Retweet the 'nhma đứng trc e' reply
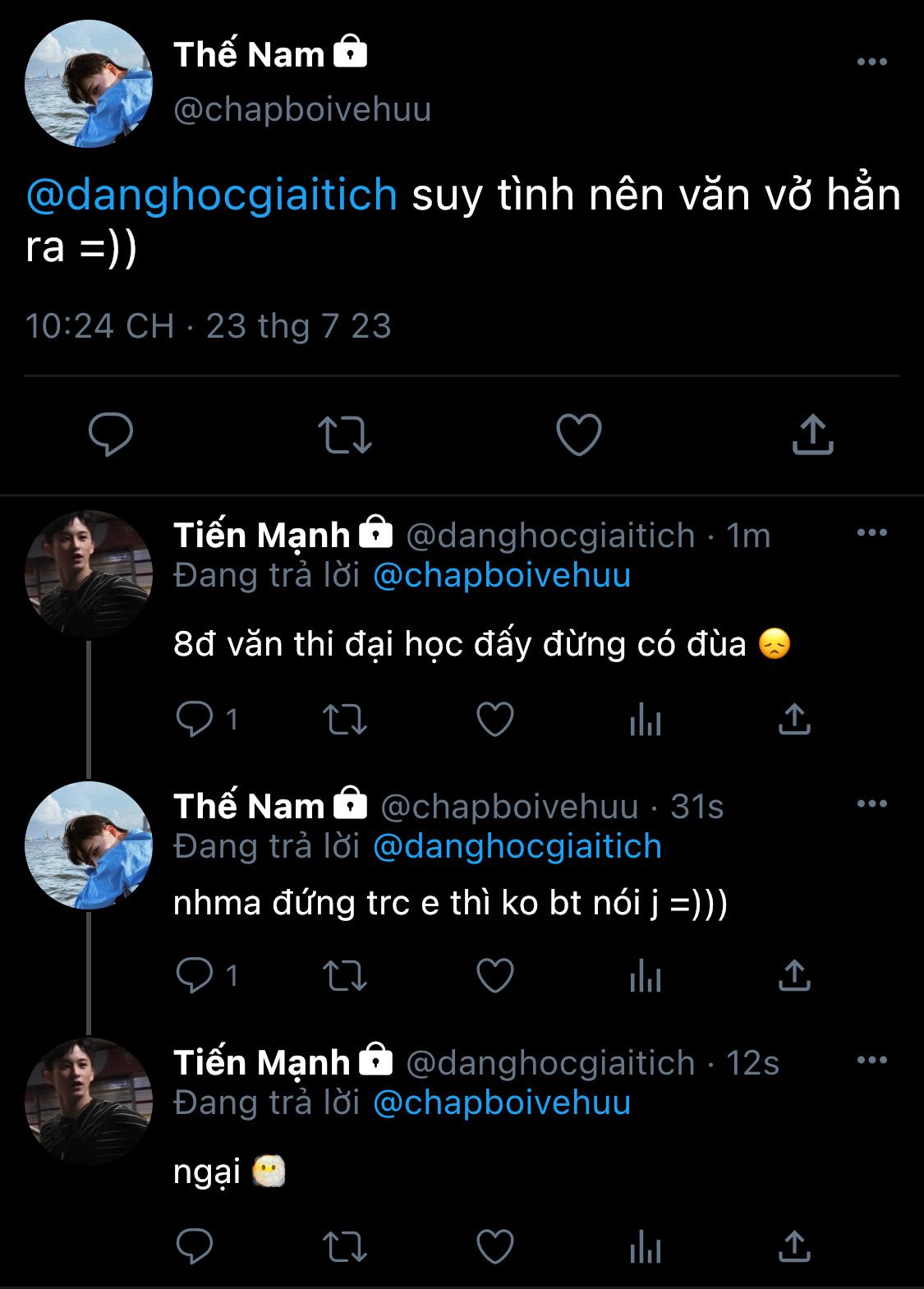924x1289 pixels. point(345,976)
